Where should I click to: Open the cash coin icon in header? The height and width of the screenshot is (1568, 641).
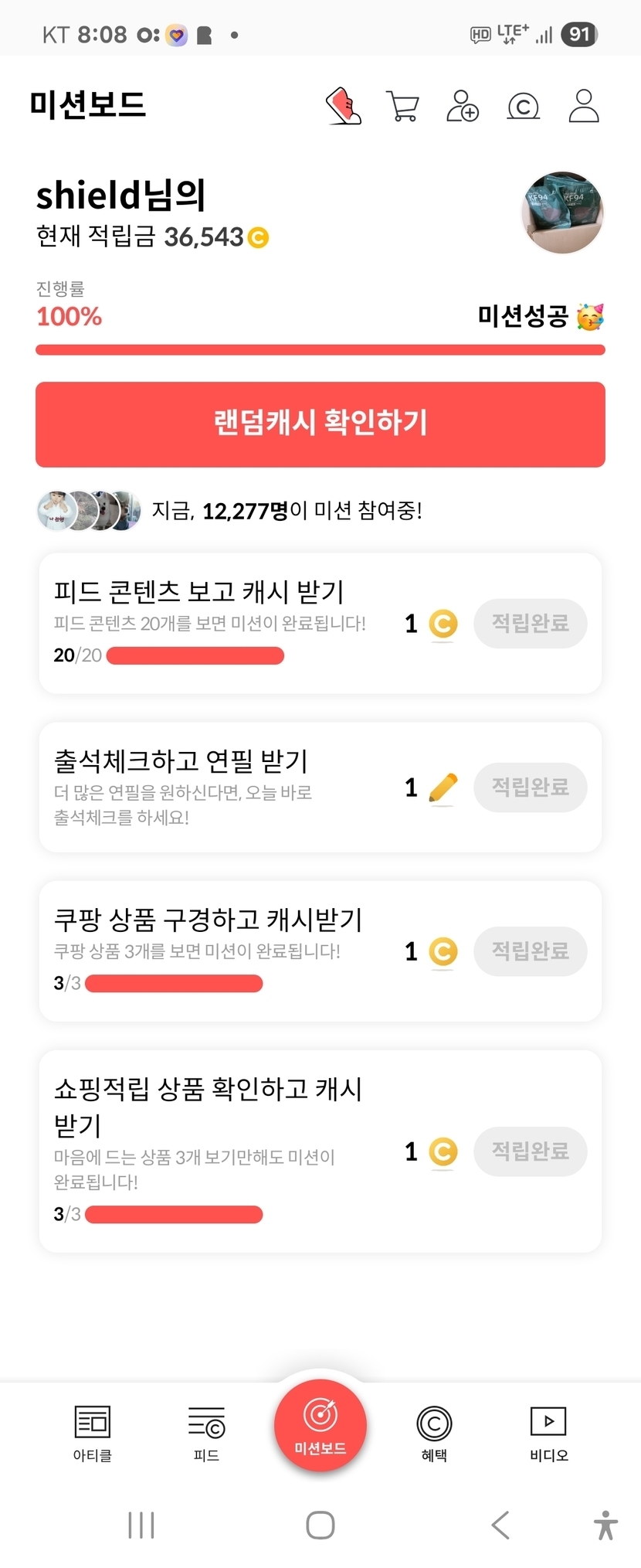click(x=523, y=106)
